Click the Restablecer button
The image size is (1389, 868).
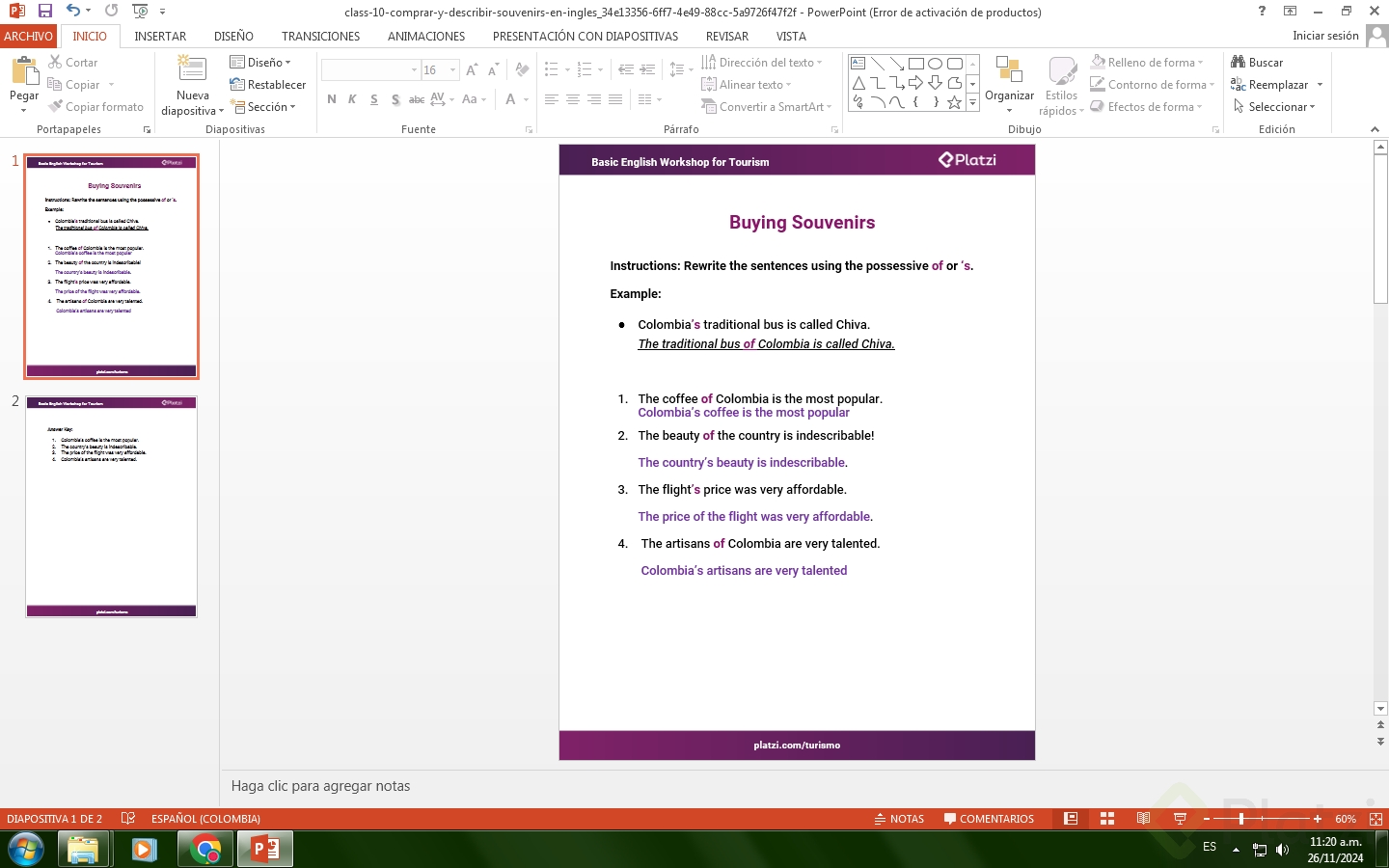point(268,85)
